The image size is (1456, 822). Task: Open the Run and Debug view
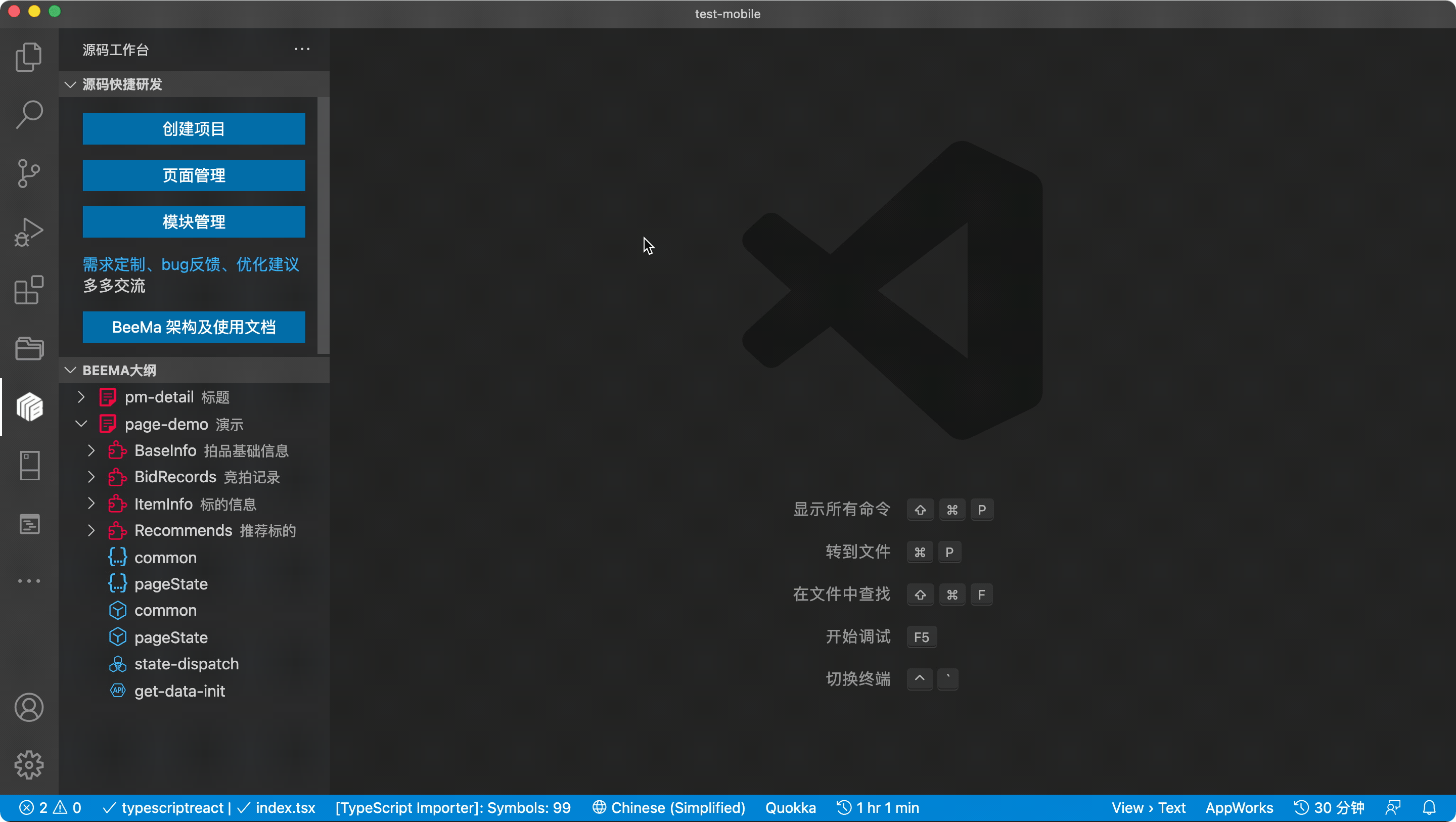[x=29, y=232]
